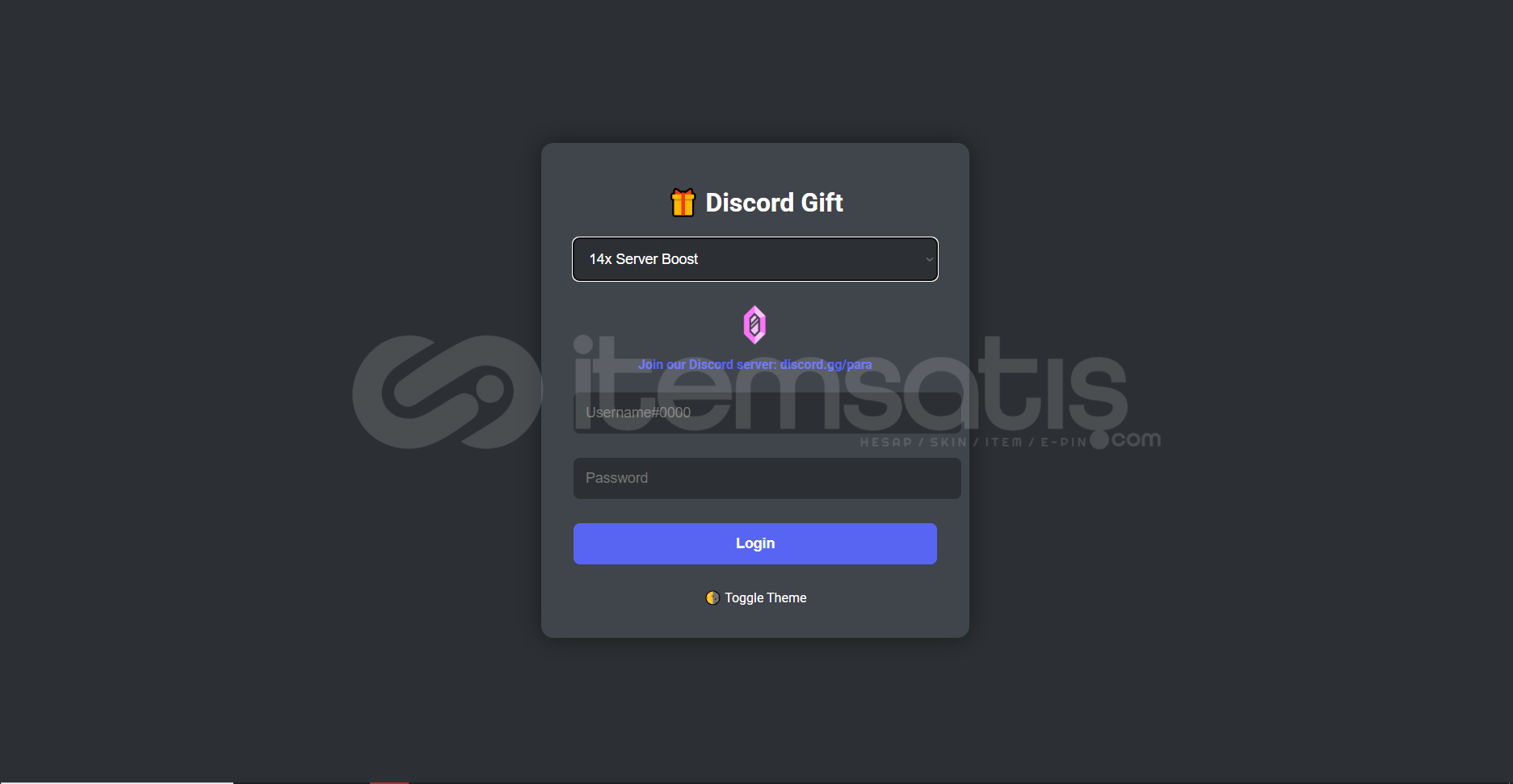The height and width of the screenshot is (784, 1513).
Task: Click the Discord Gift heading text
Action: tap(774, 203)
